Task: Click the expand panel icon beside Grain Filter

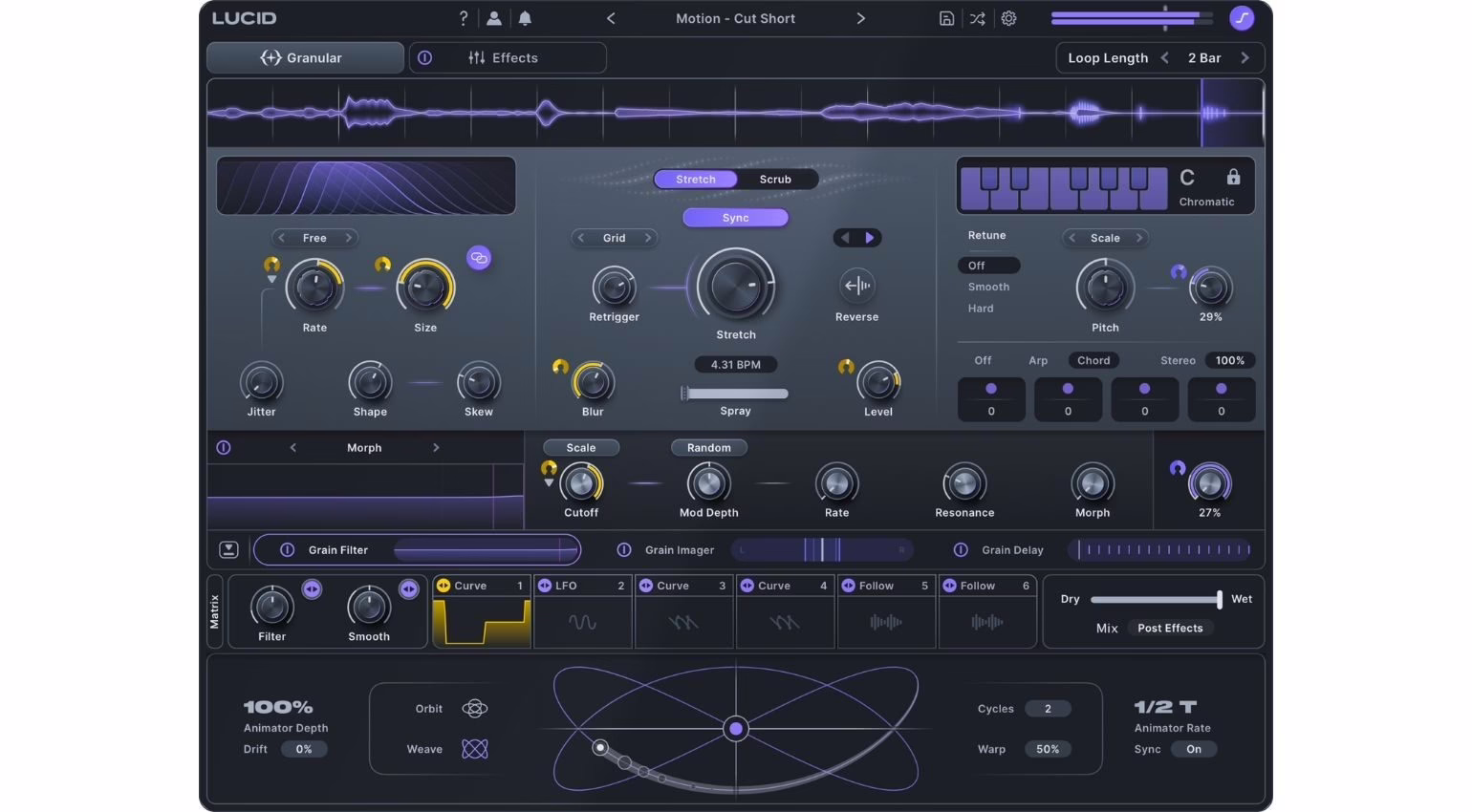Action: [x=228, y=549]
